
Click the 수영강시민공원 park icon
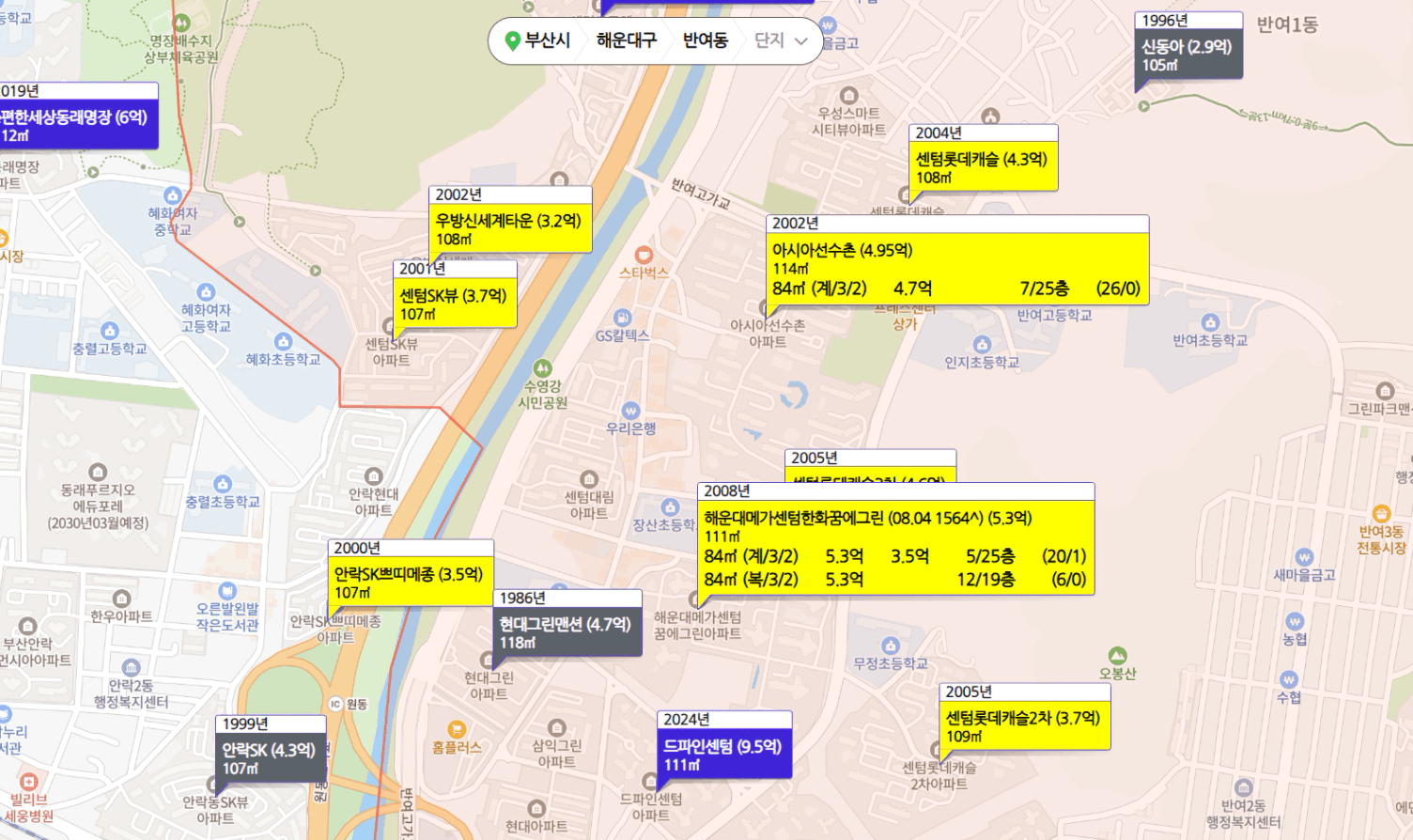[x=542, y=368]
